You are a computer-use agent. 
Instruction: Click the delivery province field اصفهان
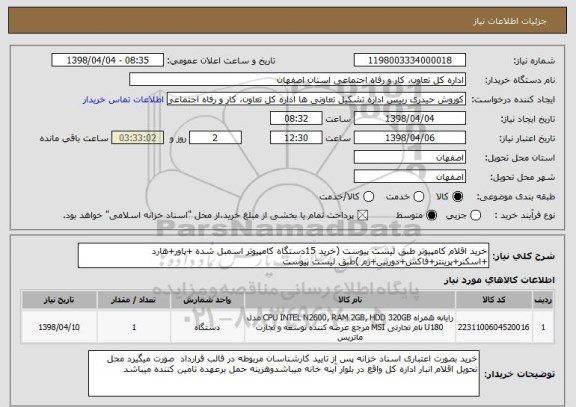click(410, 158)
